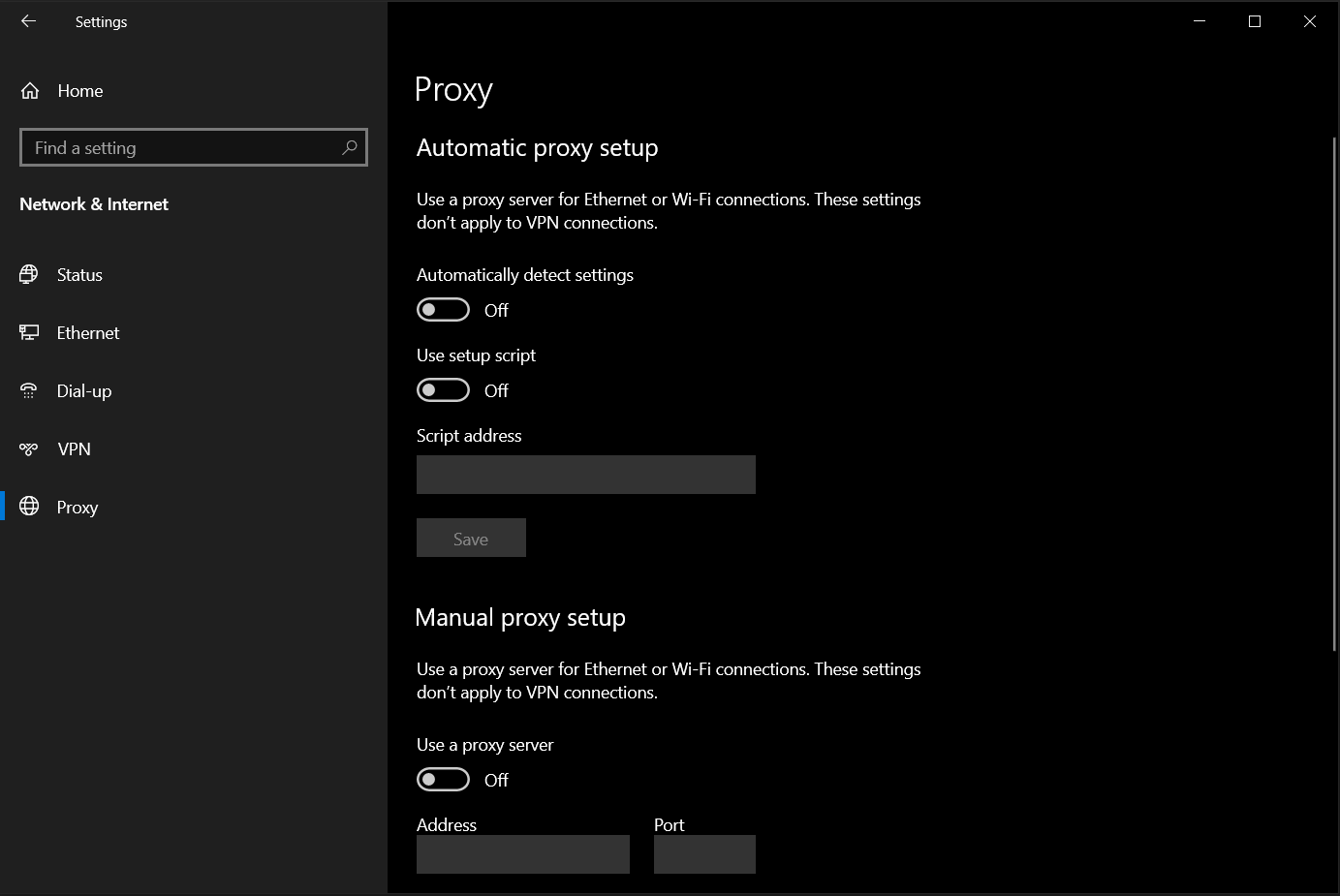Screen dimensions: 1340x896
Task: Enable Automatically detect settings
Action: (443, 309)
